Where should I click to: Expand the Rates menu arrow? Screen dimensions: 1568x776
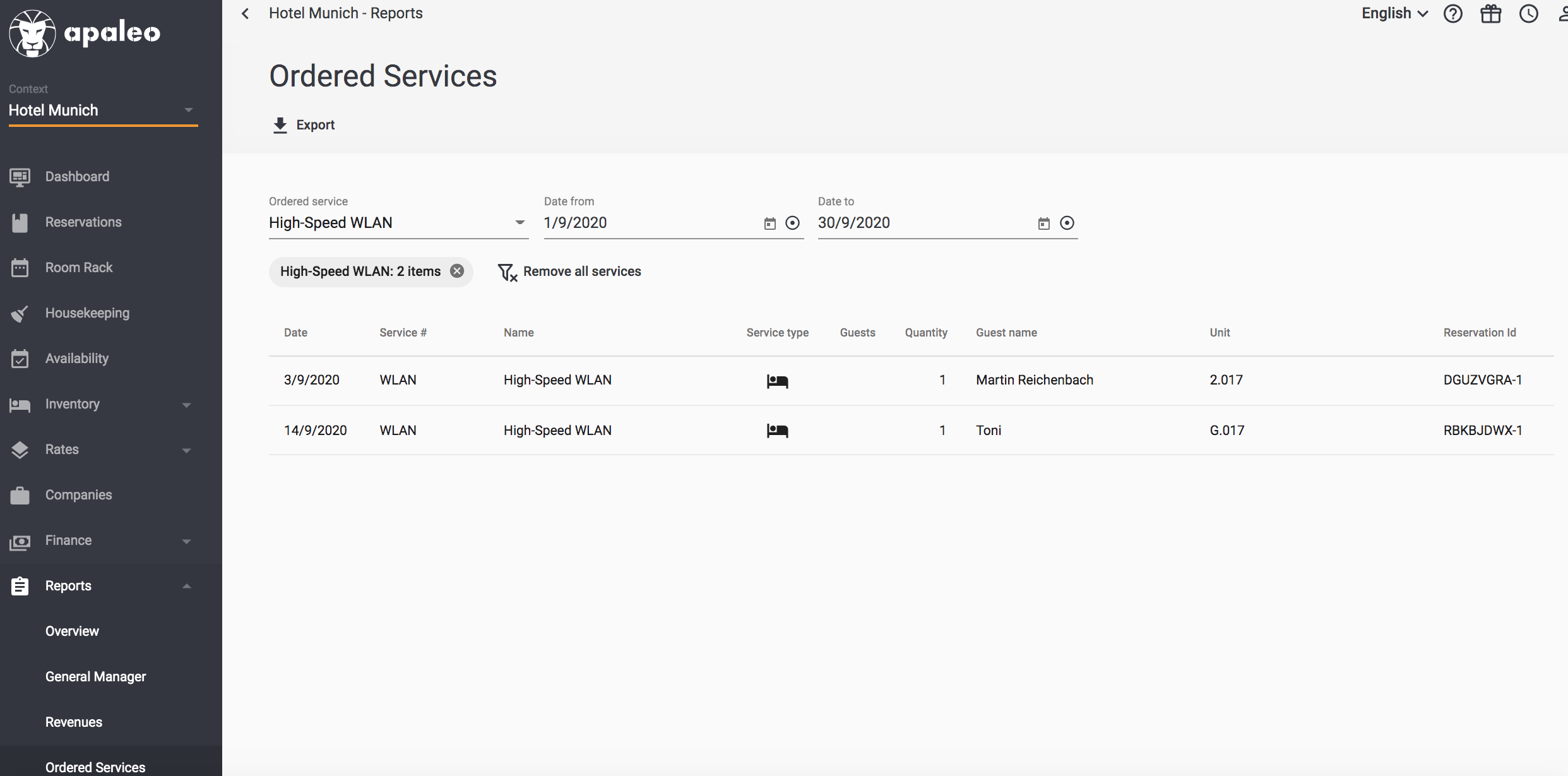tap(186, 450)
